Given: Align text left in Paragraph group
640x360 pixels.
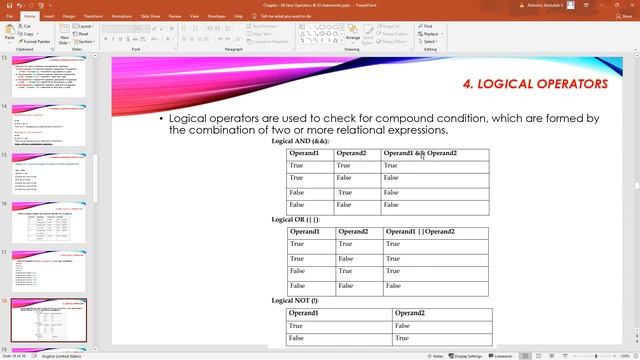Looking at the screenshot, I should 184,39.
